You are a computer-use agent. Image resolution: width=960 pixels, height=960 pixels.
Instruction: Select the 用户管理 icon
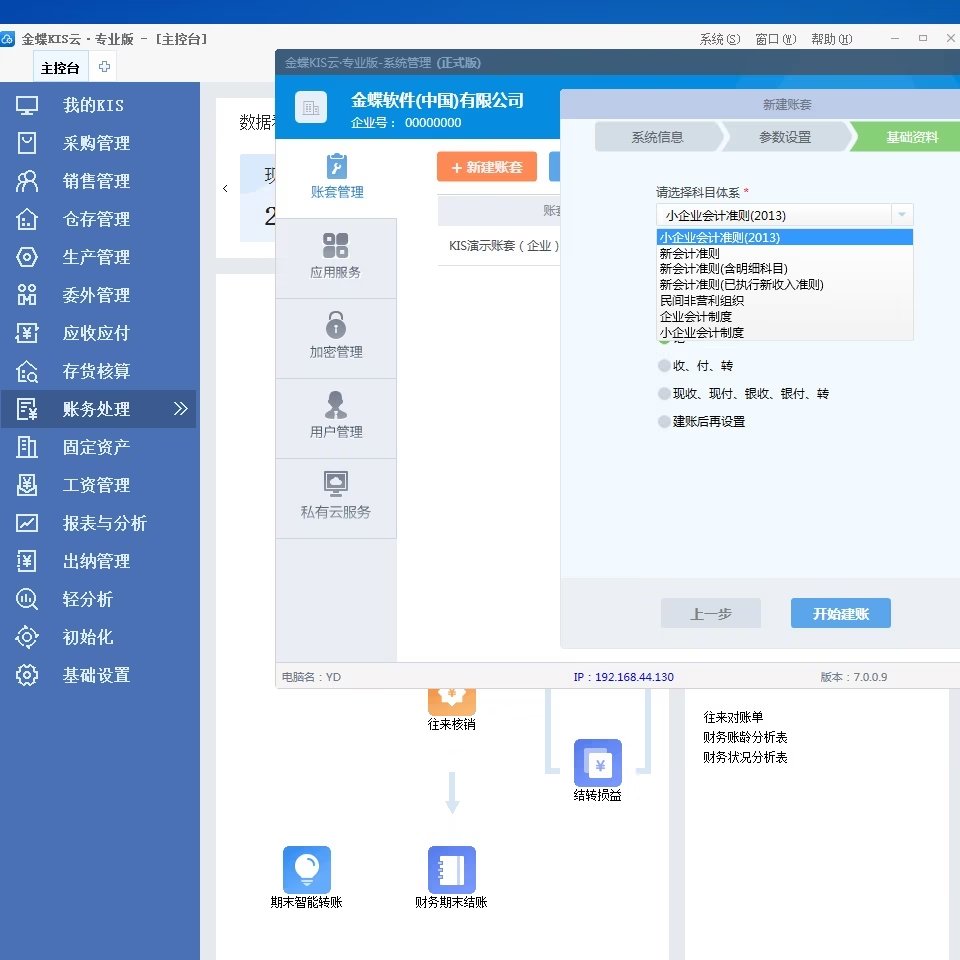(336, 405)
